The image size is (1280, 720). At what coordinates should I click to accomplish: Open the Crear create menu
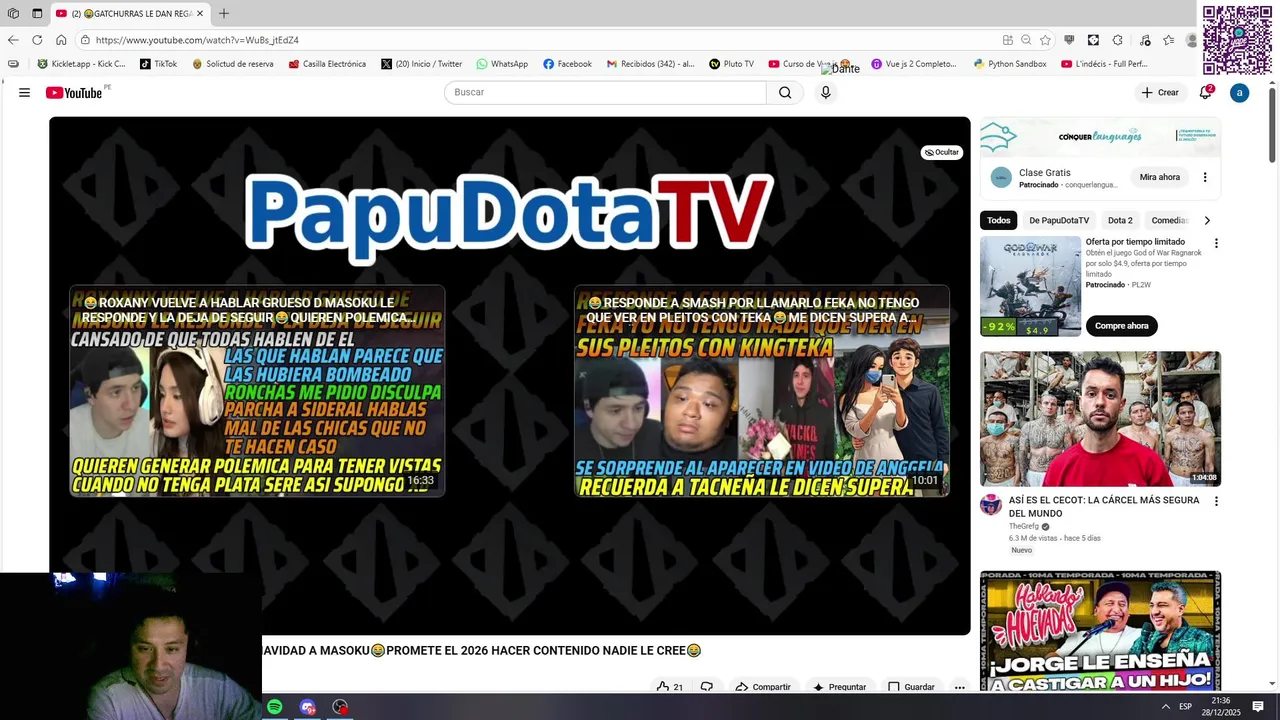[x=1160, y=92]
